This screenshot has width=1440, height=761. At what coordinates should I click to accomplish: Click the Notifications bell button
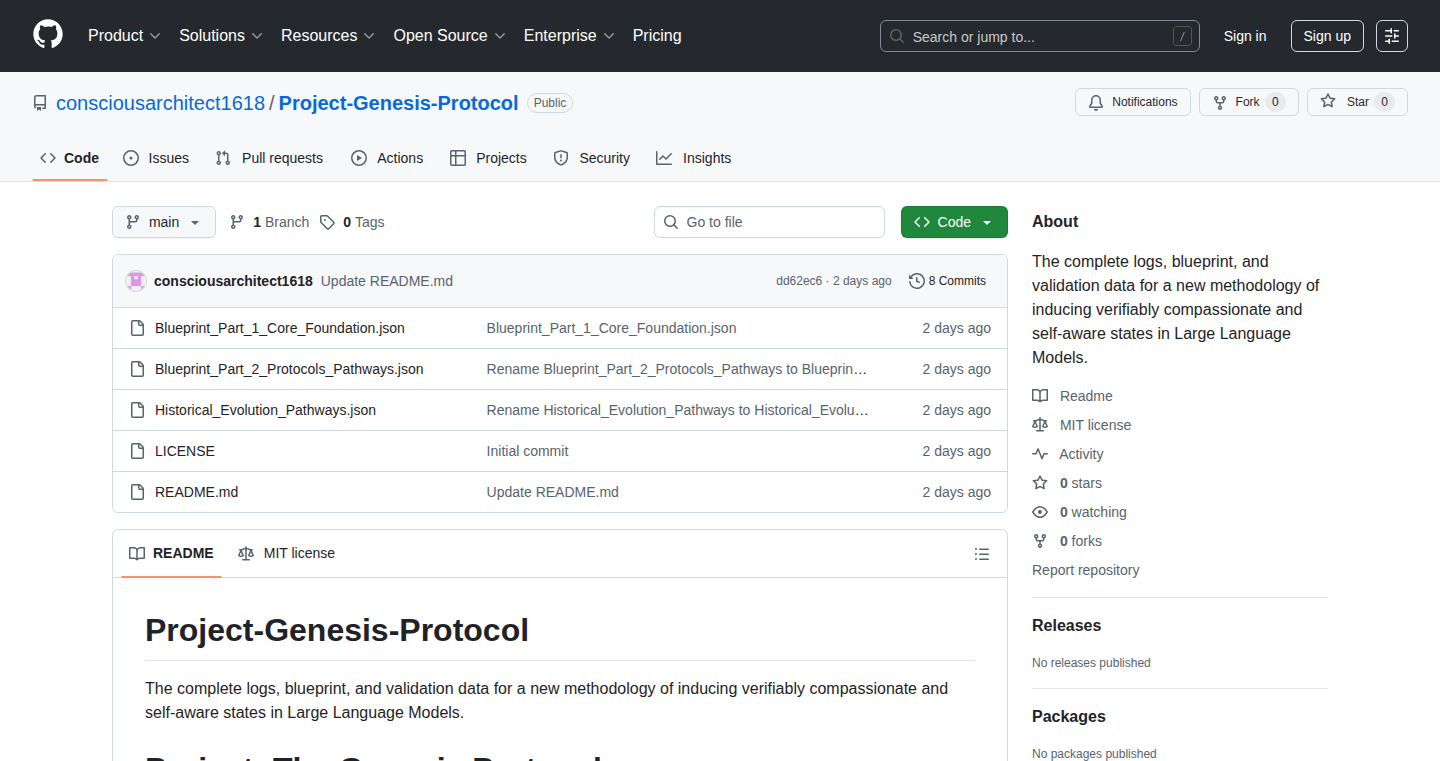click(1133, 102)
